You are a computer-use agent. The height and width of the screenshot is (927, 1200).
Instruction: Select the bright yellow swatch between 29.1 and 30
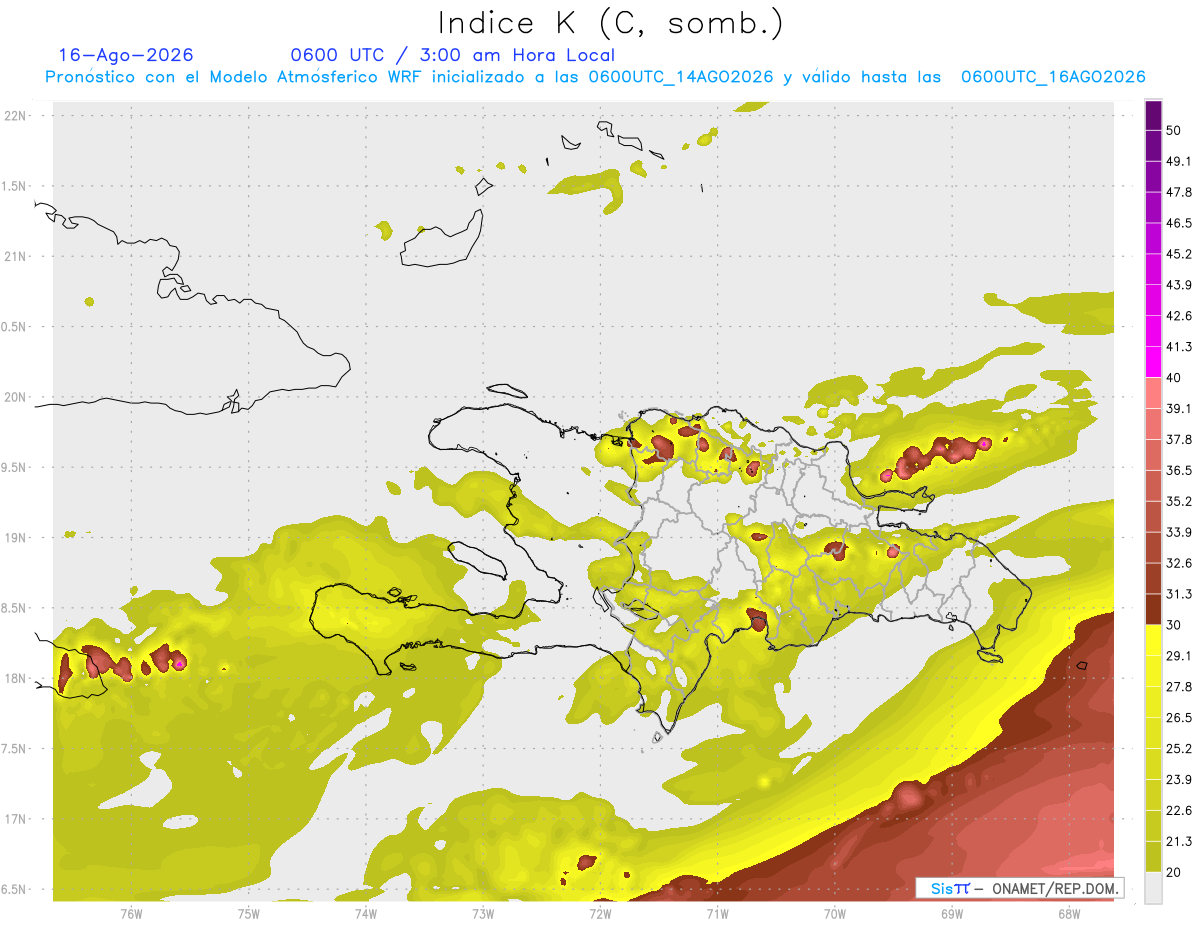[1153, 640]
